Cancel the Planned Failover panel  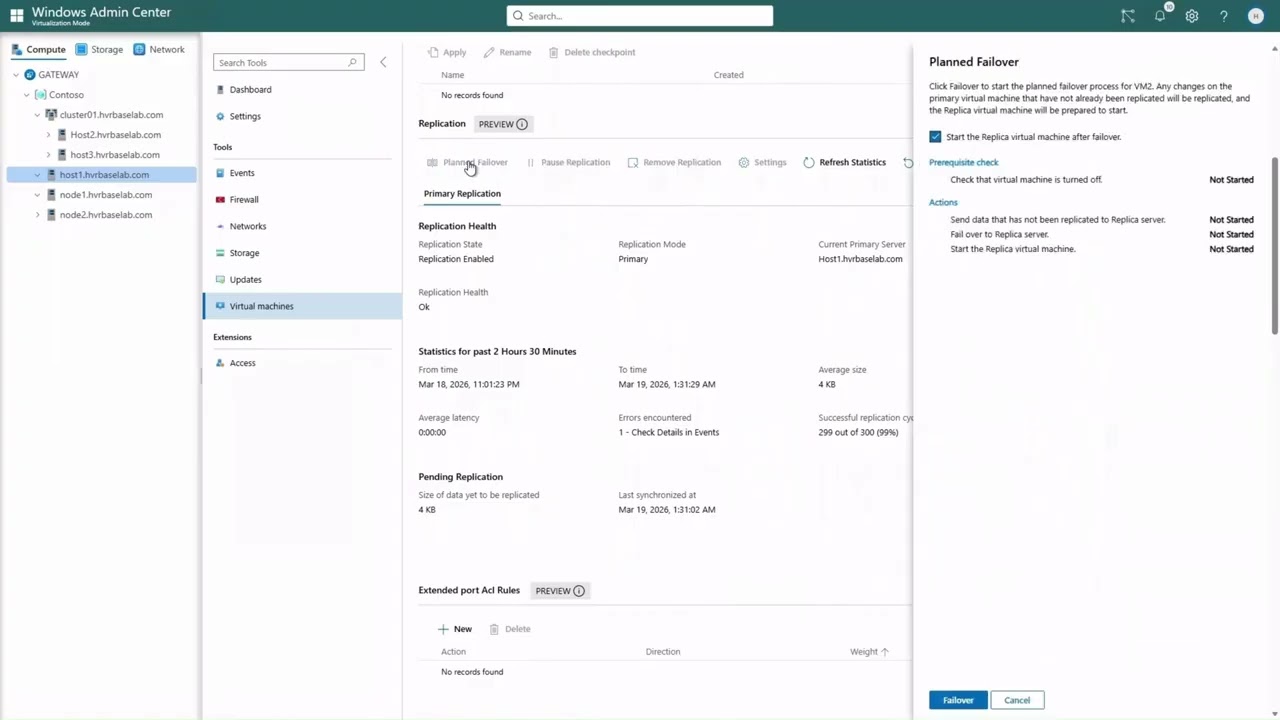pos(1017,700)
